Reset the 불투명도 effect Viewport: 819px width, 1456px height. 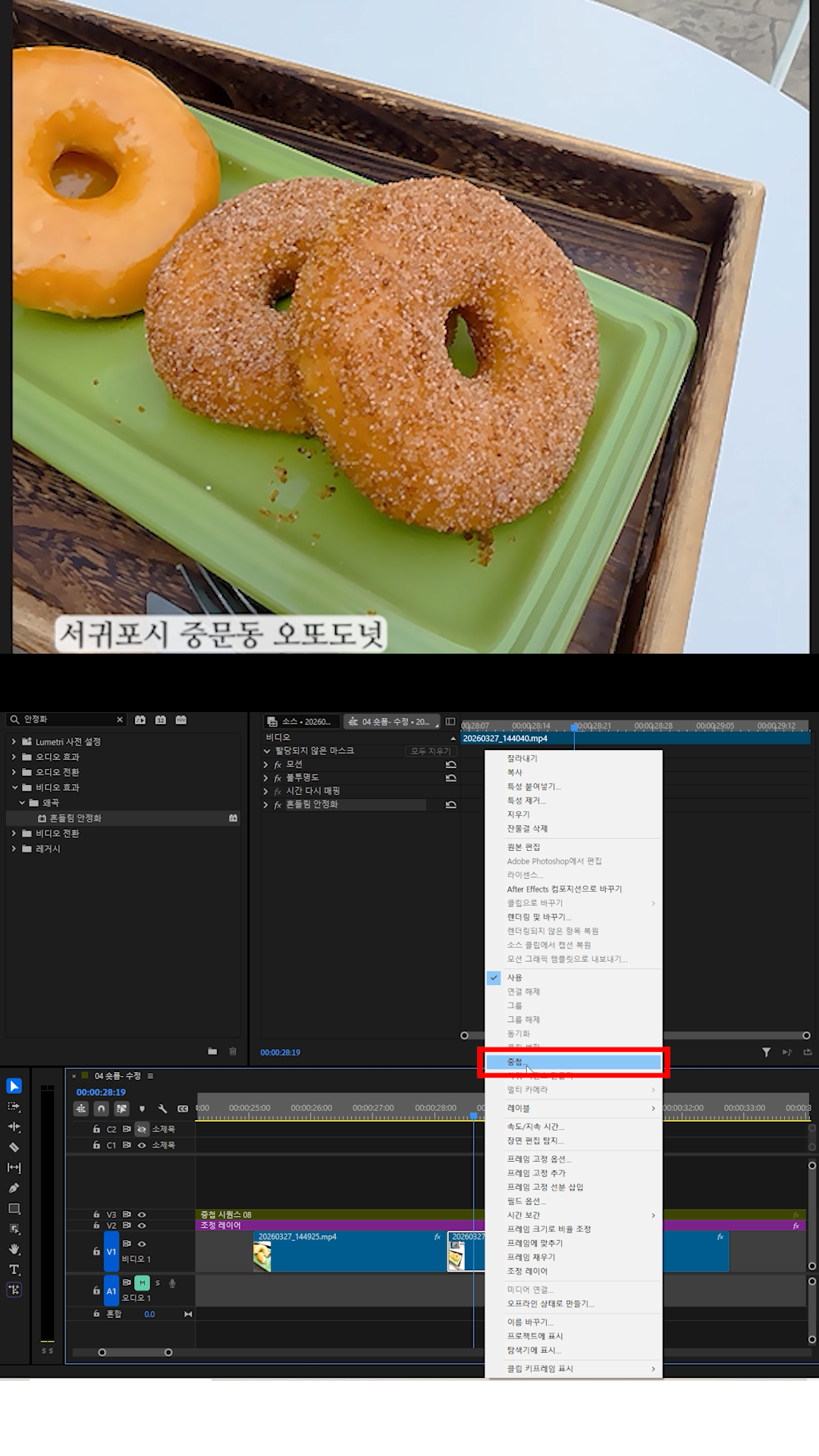(451, 777)
